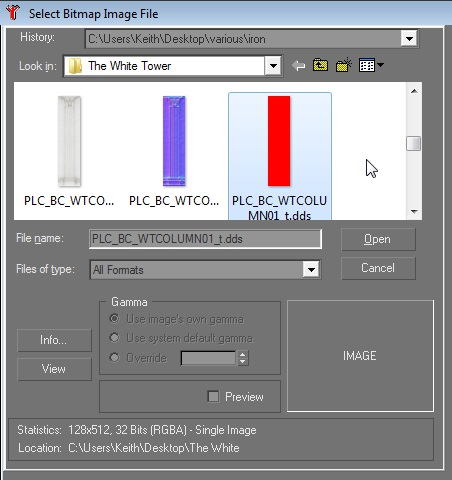
Task: Click the gamma Override value field
Action: 208,358
